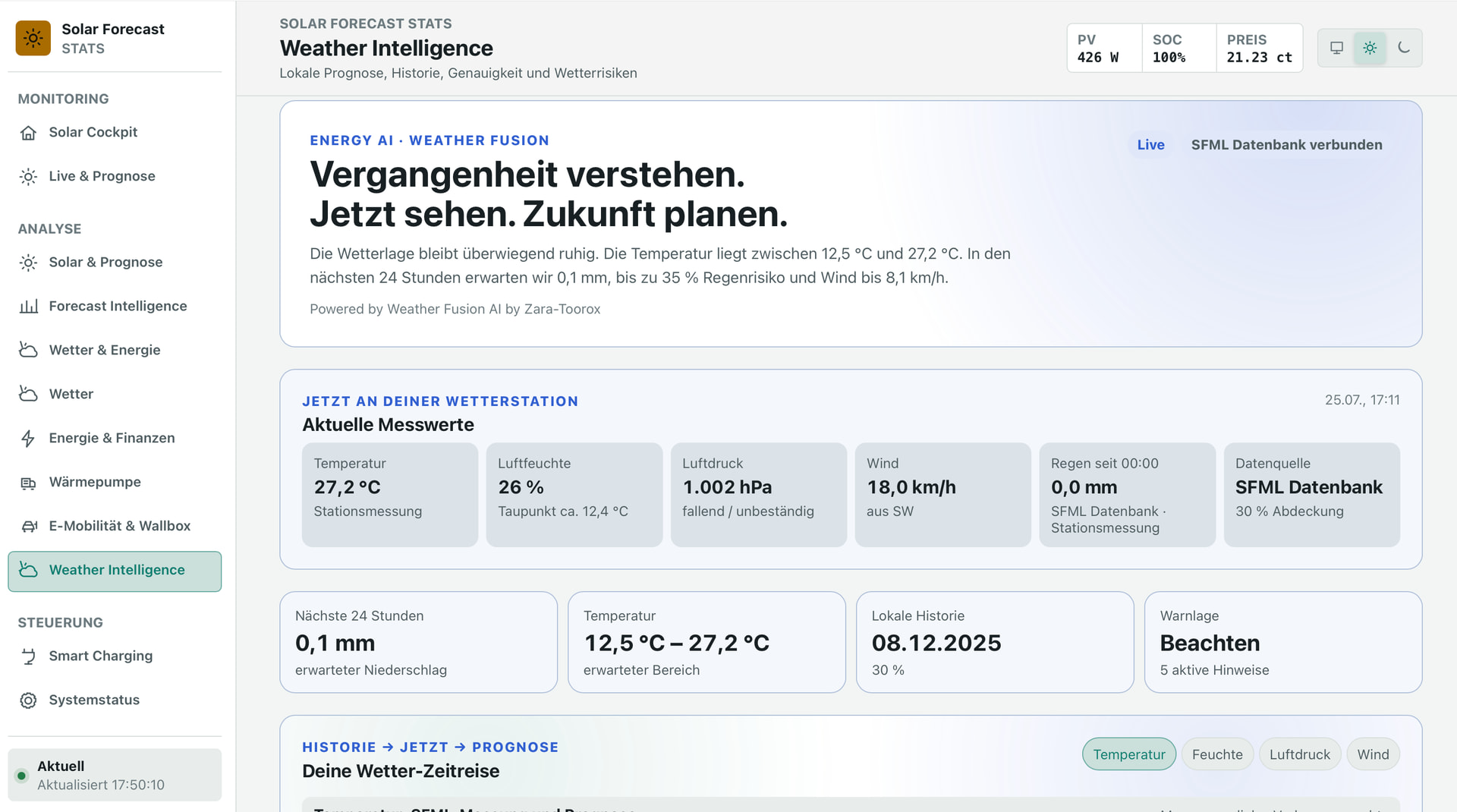Switch to system theme via monitor icon
The height and width of the screenshot is (812, 1457).
pyautogui.click(x=1336, y=48)
